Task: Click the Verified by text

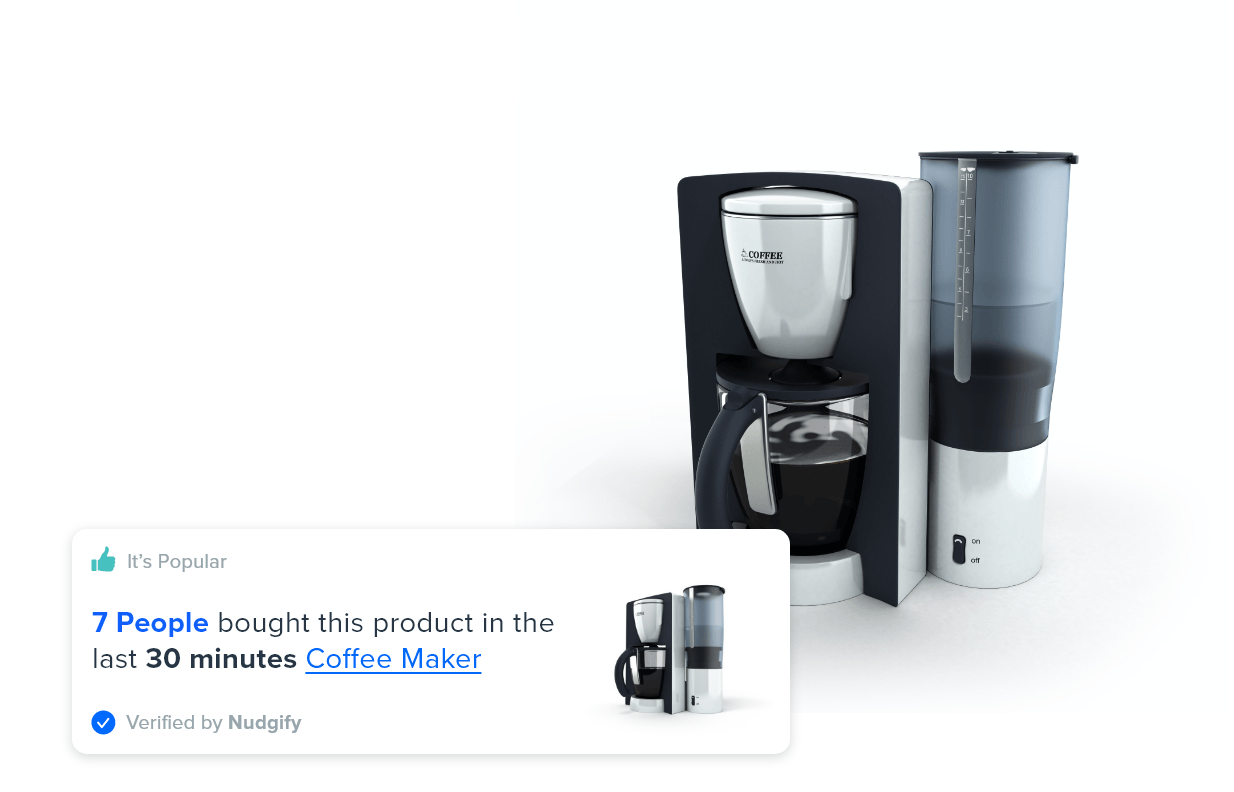Action: [174, 722]
